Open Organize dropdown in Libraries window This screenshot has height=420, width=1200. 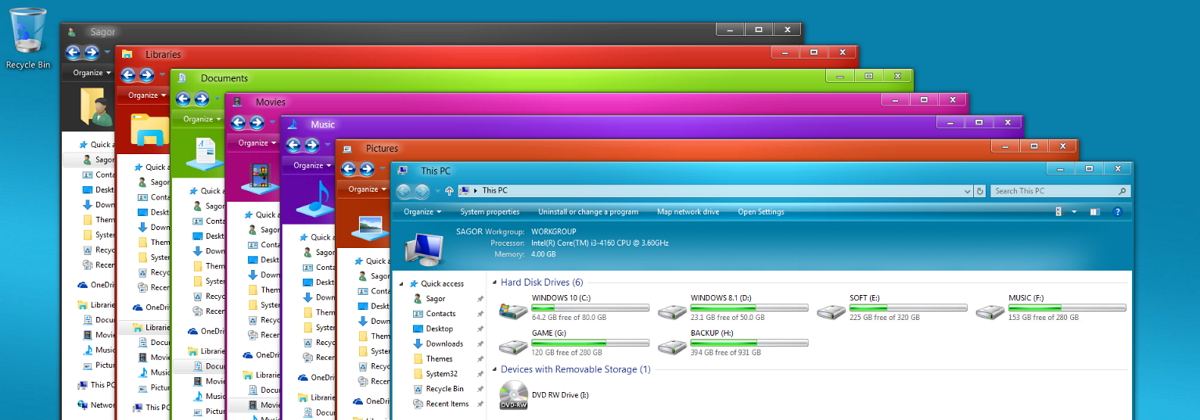pyautogui.click(x=147, y=95)
